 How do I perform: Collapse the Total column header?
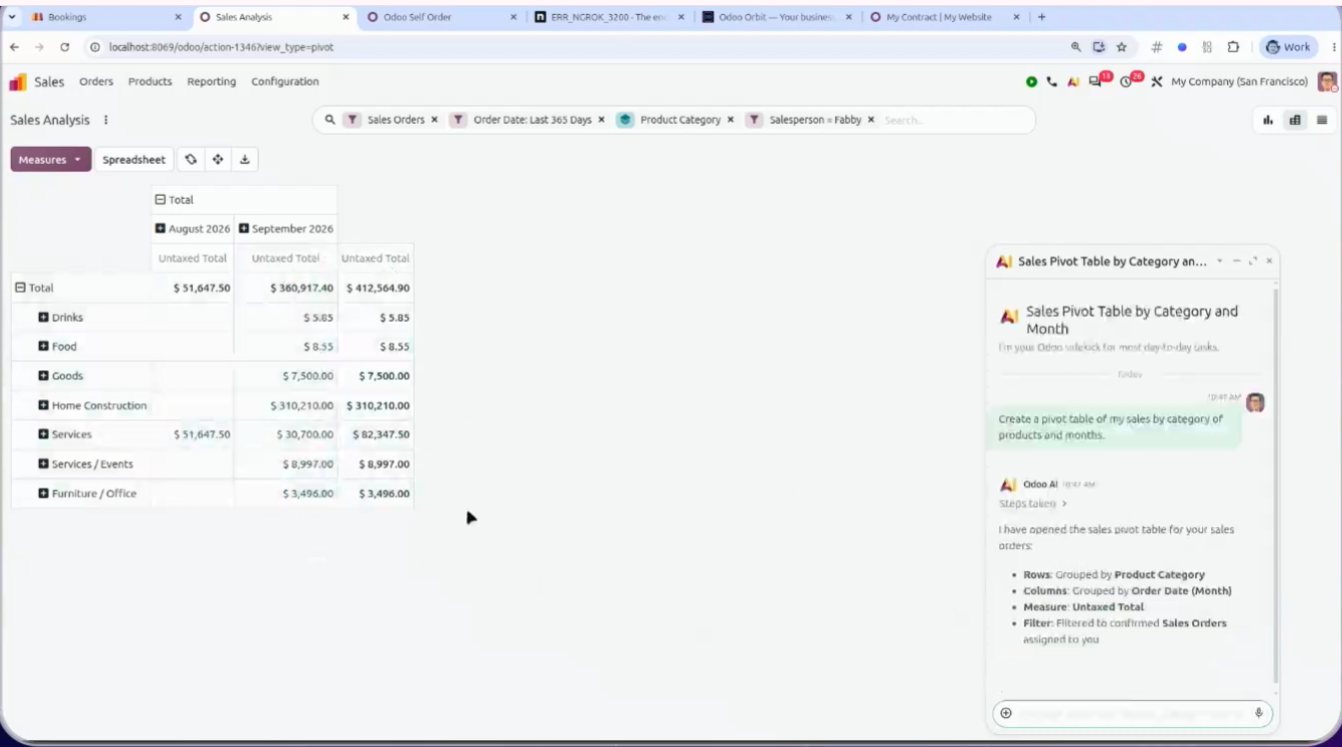[x=160, y=200]
